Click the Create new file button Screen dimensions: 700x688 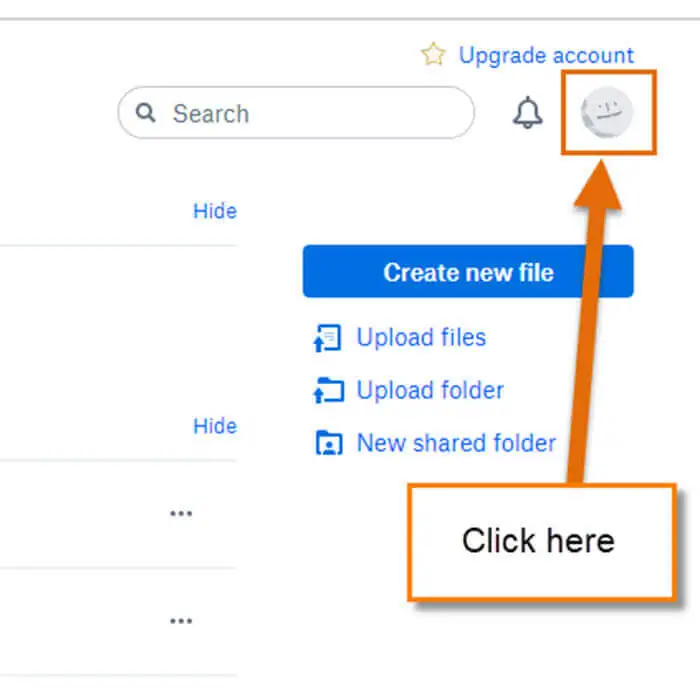(468, 271)
